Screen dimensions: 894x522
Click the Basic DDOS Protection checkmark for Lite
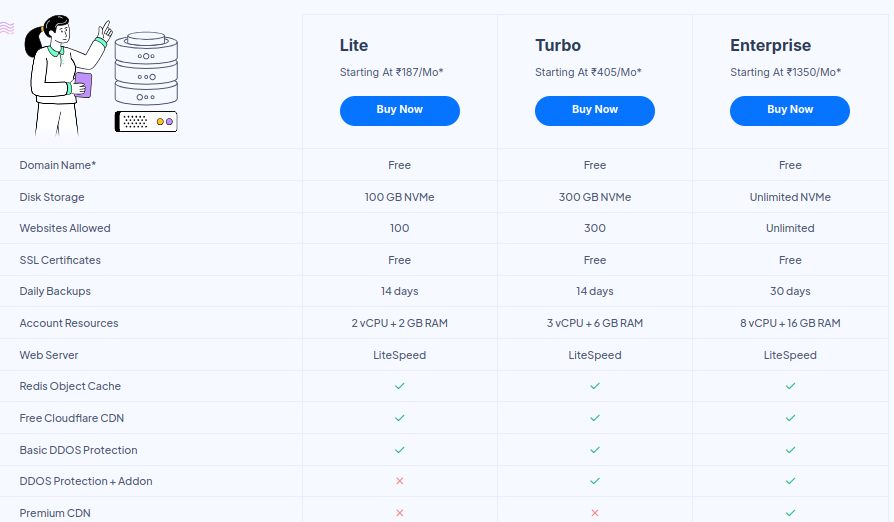(x=399, y=450)
